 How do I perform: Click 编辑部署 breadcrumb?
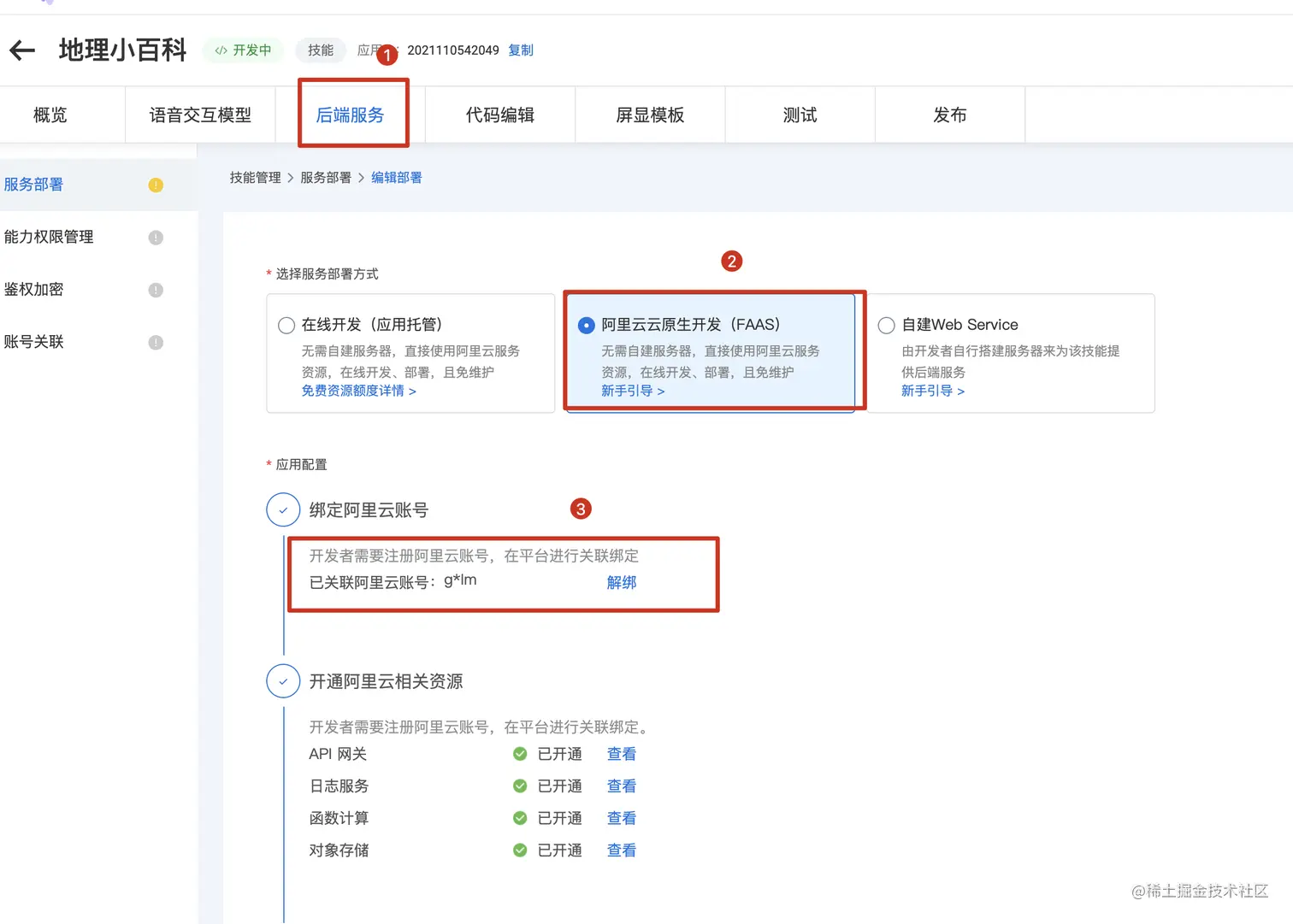point(397,178)
